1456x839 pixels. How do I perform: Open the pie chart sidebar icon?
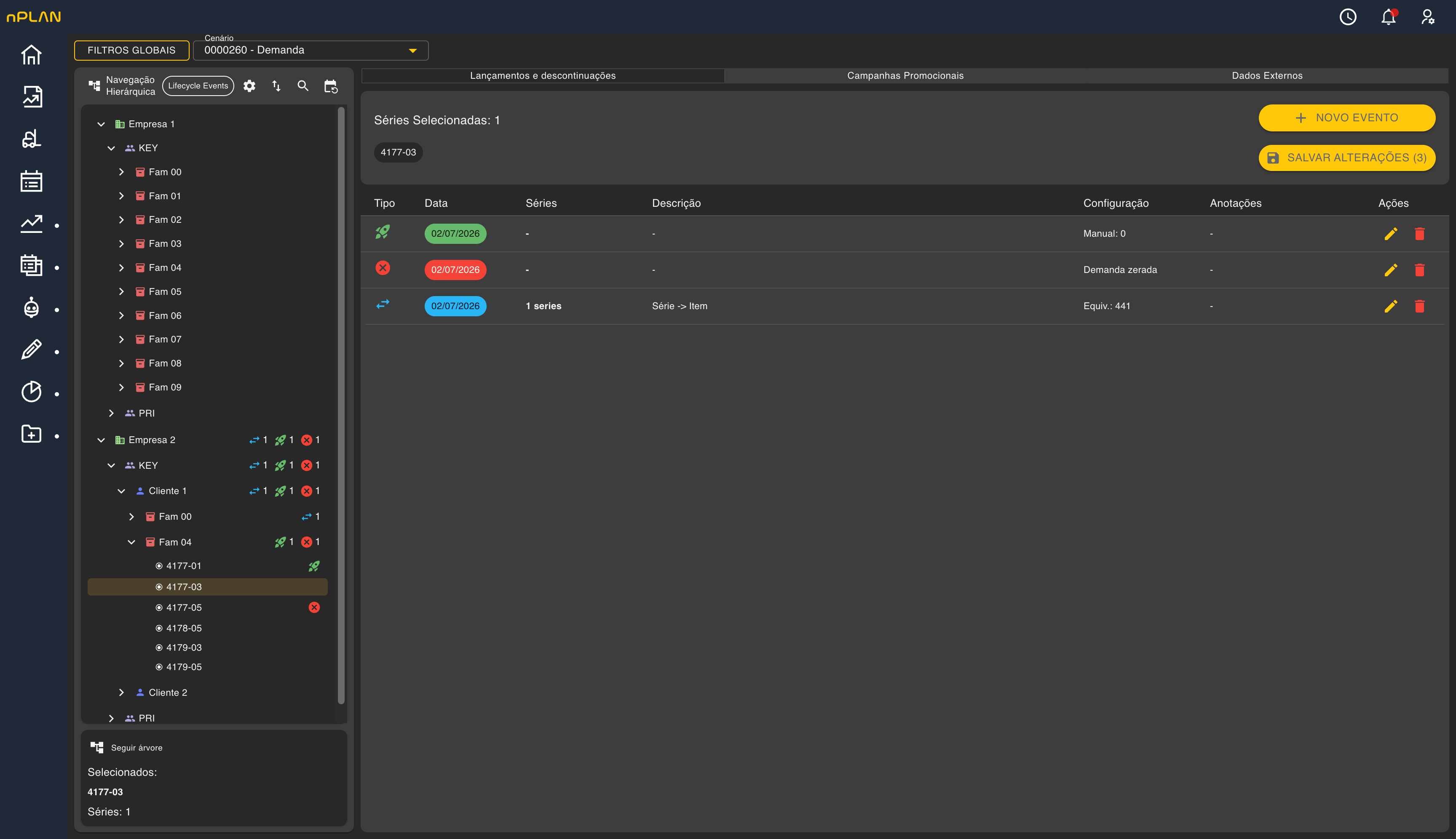click(x=31, y=391)
